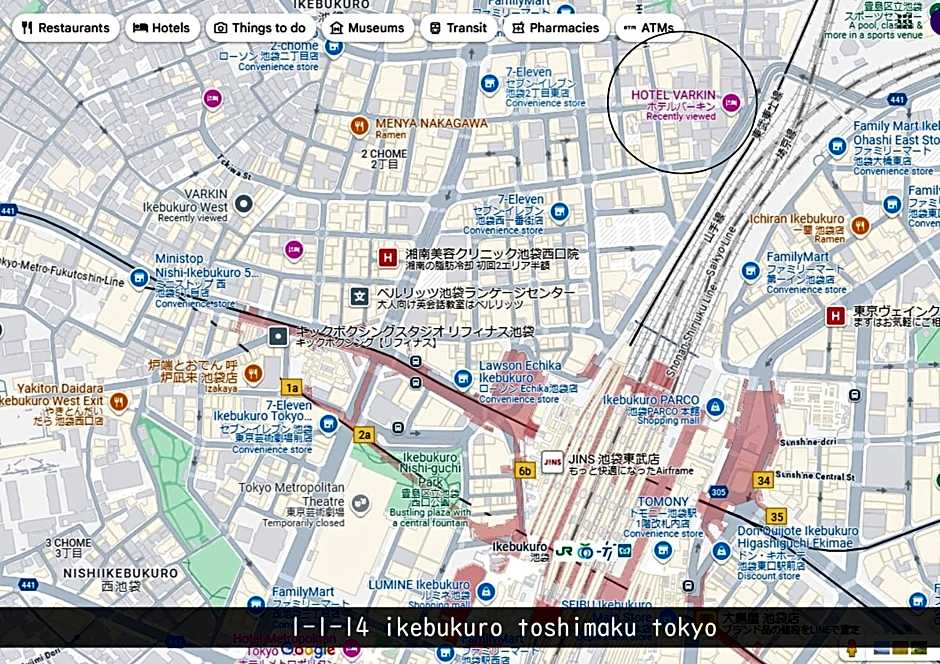Viewport: 940px width, 664px height.
Task: Select the FamilyMart 第一イン池袋店 store pin
Action: tap(751, 271)
